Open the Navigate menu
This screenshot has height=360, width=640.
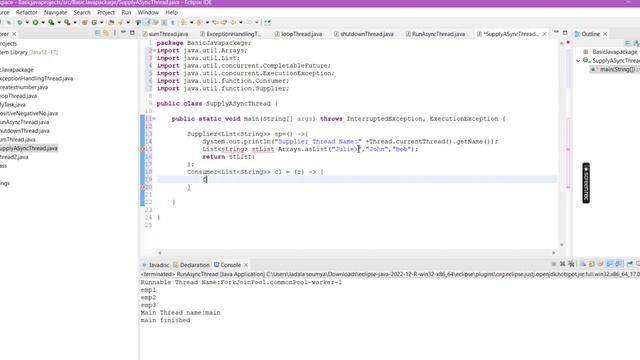(55, 13)
